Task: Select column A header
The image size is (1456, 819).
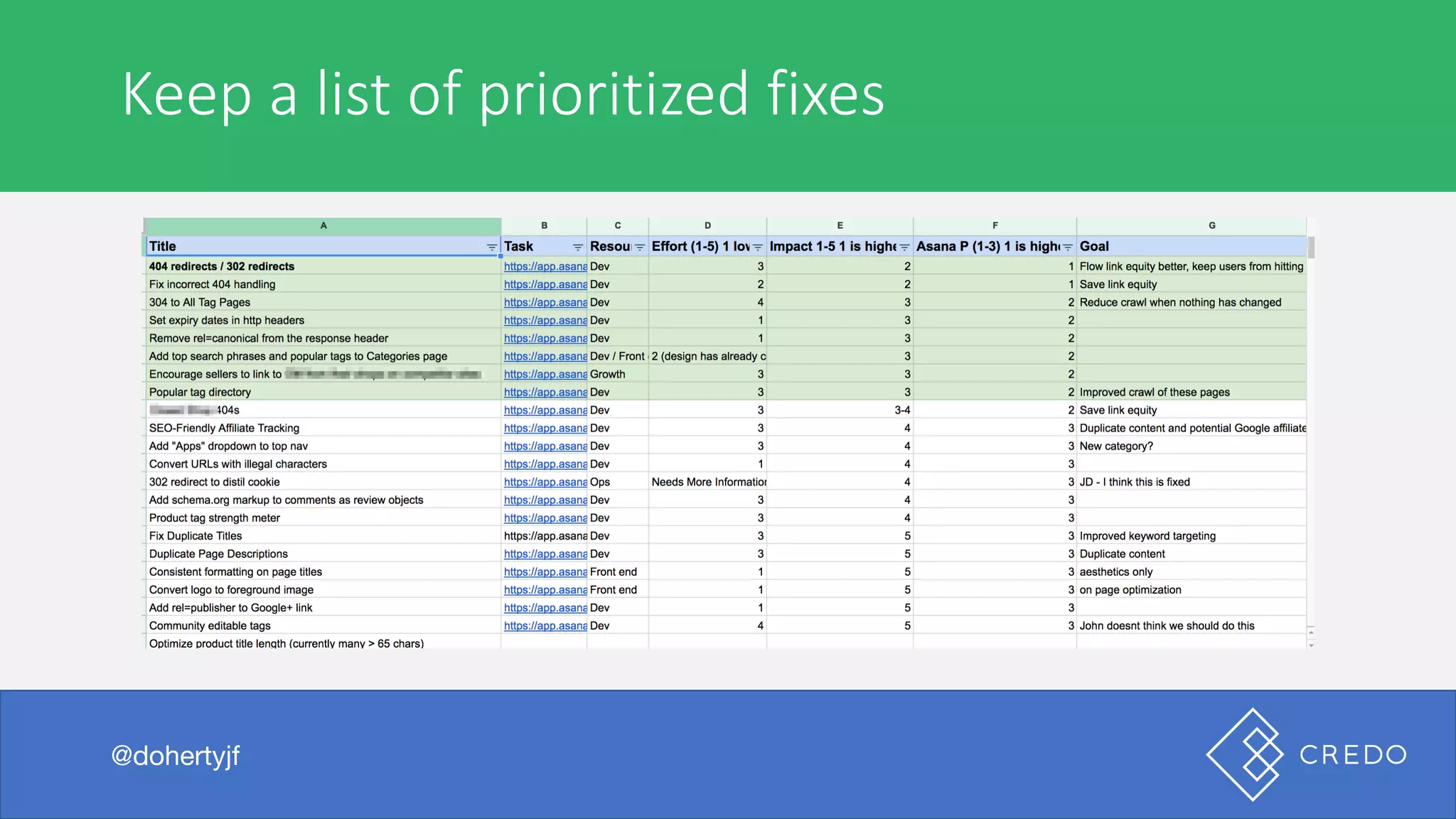Action: (323, 226)
